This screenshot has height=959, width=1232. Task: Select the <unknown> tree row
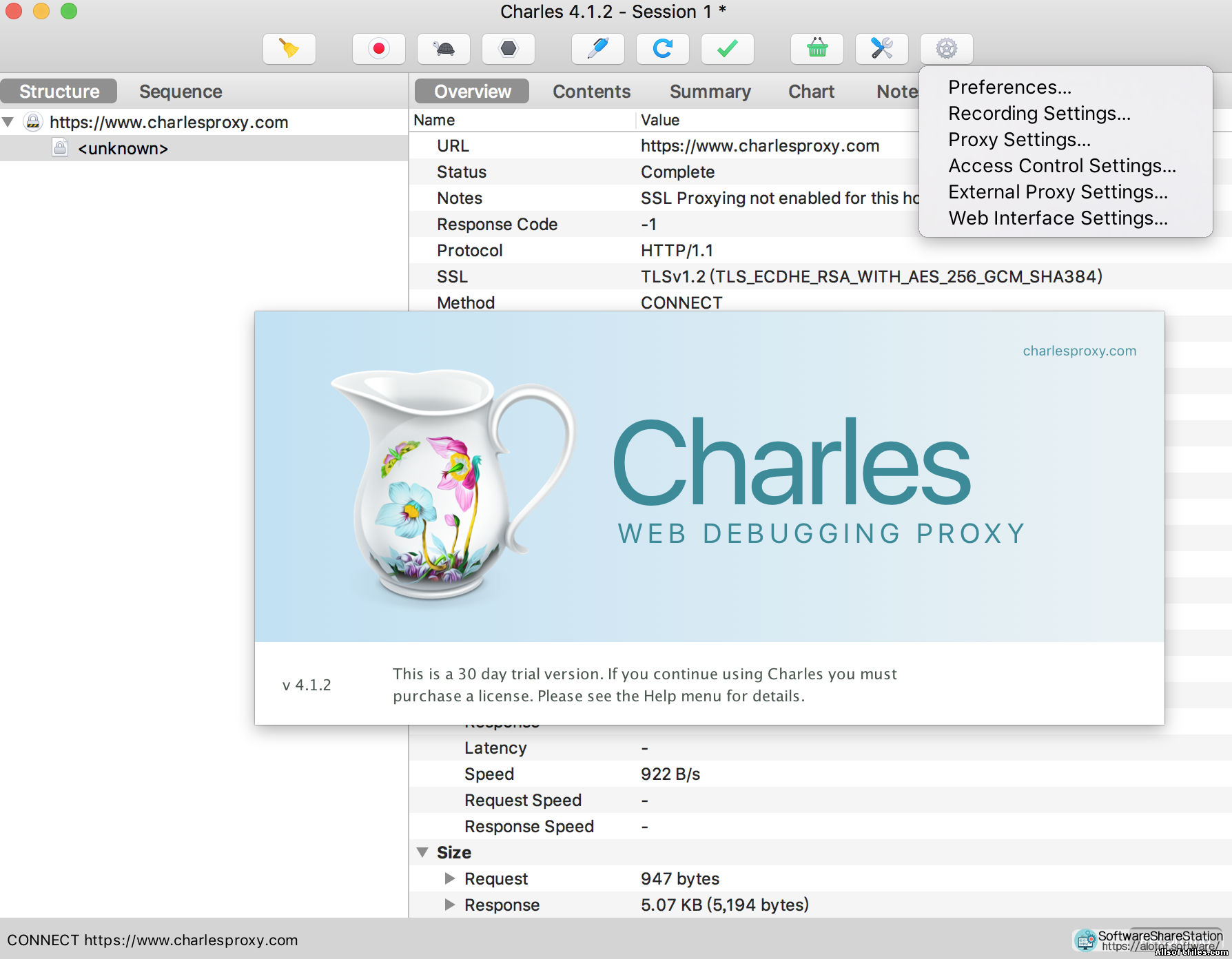click(204, 148)
